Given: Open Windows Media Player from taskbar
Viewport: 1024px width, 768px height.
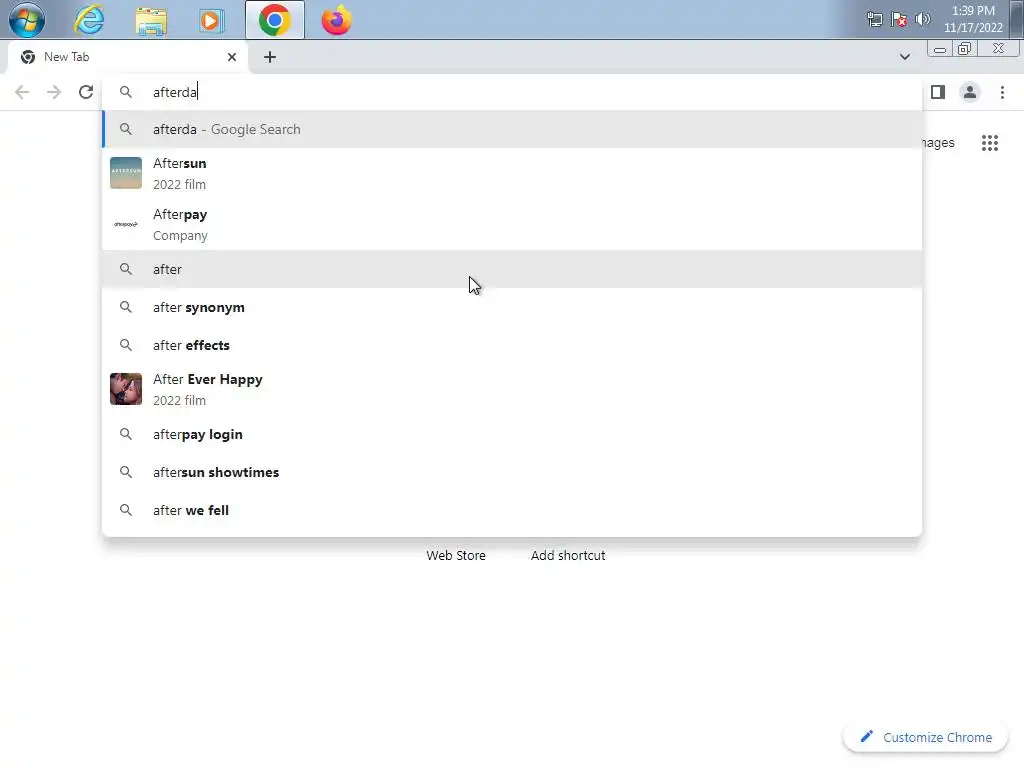Looking at the screenshot, I should click(212, 20).
